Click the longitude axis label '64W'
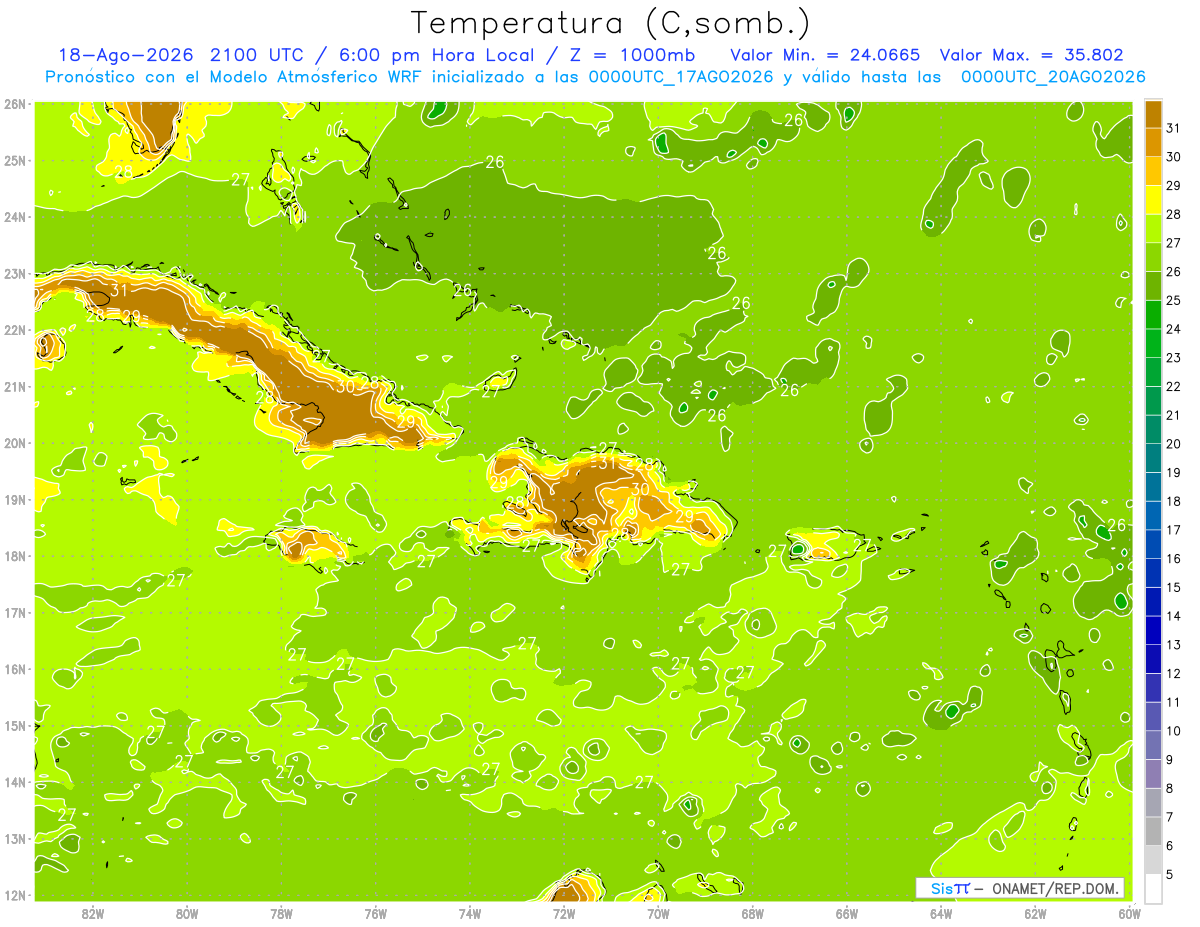This screenshot has width=1200, height=927. [x=941, y=913]
